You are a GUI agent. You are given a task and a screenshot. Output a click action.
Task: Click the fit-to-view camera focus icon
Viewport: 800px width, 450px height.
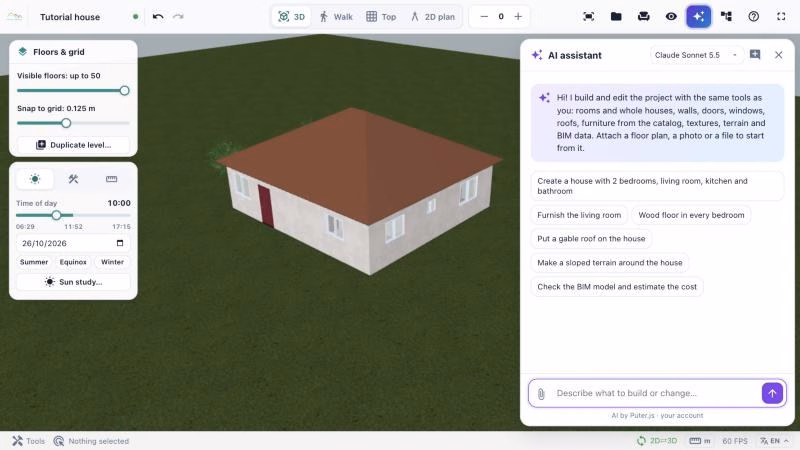click(x=588, y=16)
